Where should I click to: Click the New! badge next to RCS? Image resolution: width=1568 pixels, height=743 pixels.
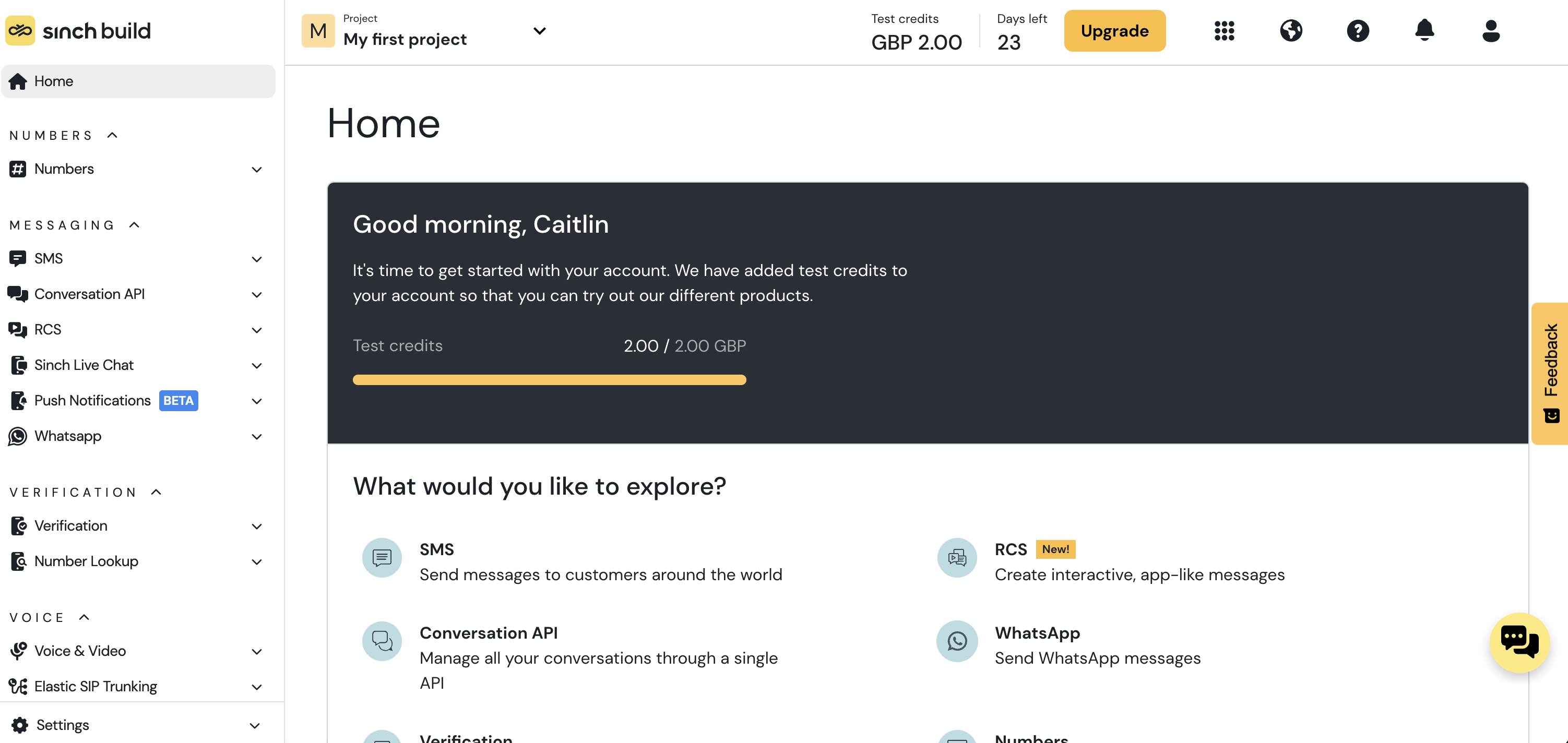(1055, 549)
